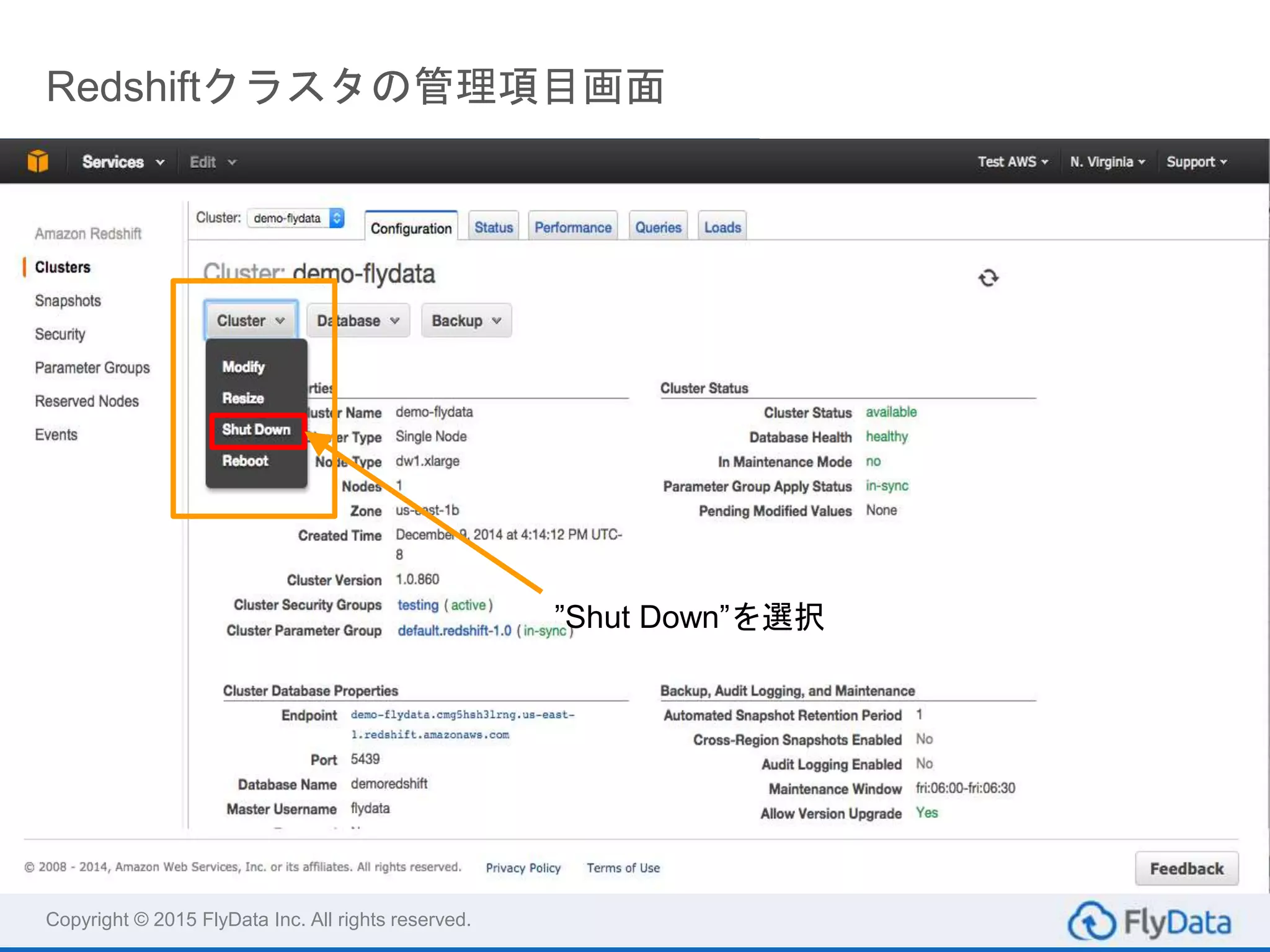The image size is (1270, 952).
Task: Click the 'available' cluster status value
Action: 891,412
